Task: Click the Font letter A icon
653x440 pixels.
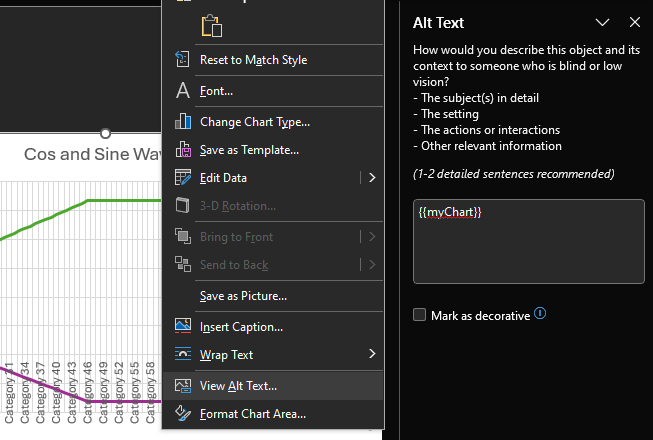Action: (183, 90)
